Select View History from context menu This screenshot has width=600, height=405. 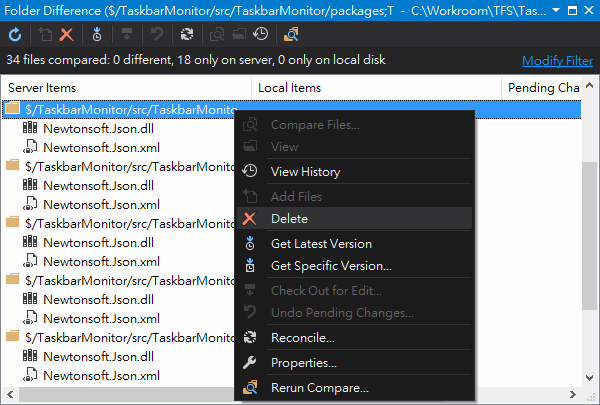(354, 171)
